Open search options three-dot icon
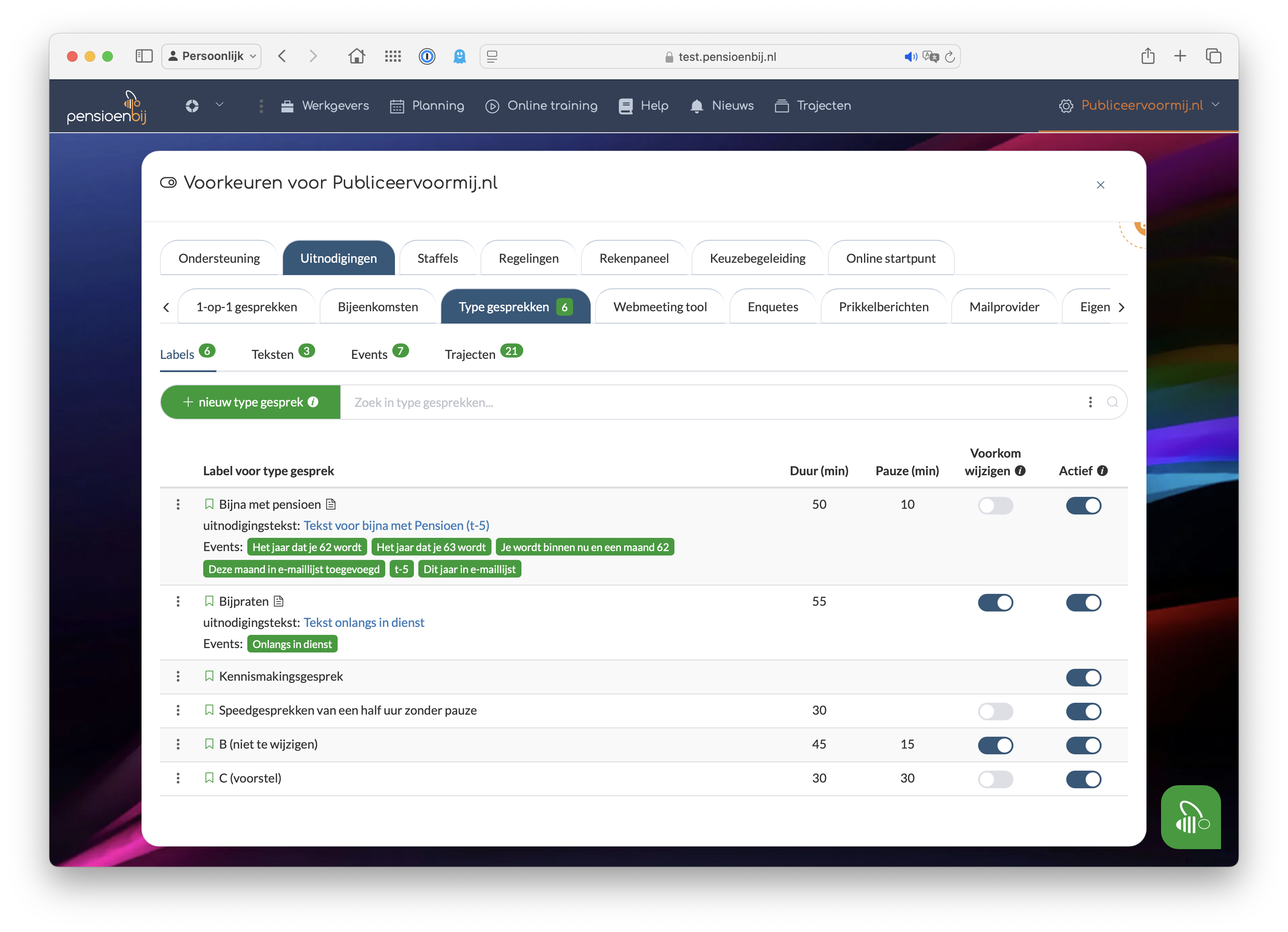1288x932 pixels. [1090, 402]
